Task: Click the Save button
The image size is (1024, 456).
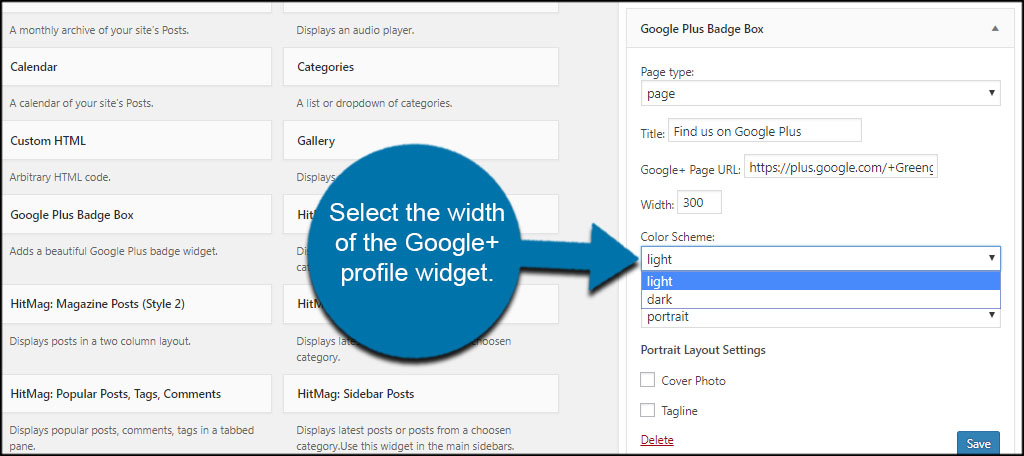Action: (978, 443)
